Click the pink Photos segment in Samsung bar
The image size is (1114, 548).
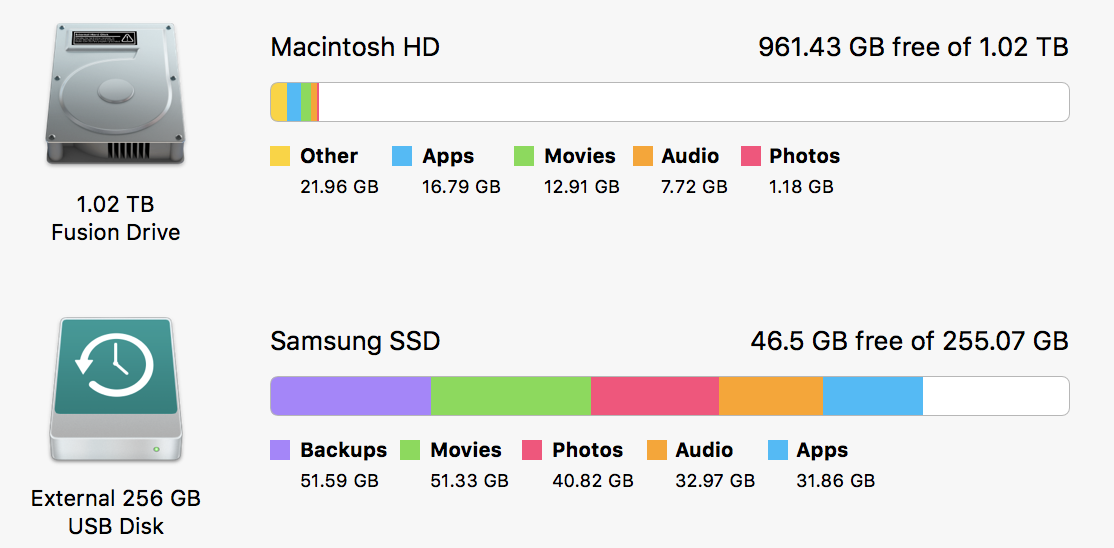pyautogui.click(x=655, y=396)
